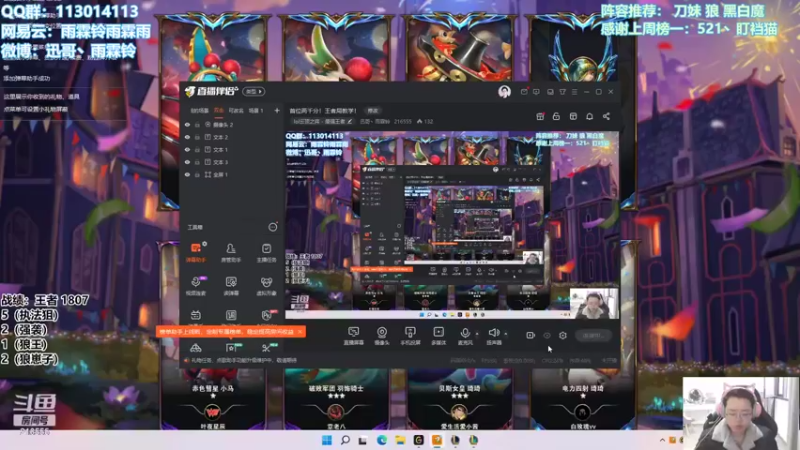
Task: Hide the 文本 3 source layer
Action: (187, 162)
